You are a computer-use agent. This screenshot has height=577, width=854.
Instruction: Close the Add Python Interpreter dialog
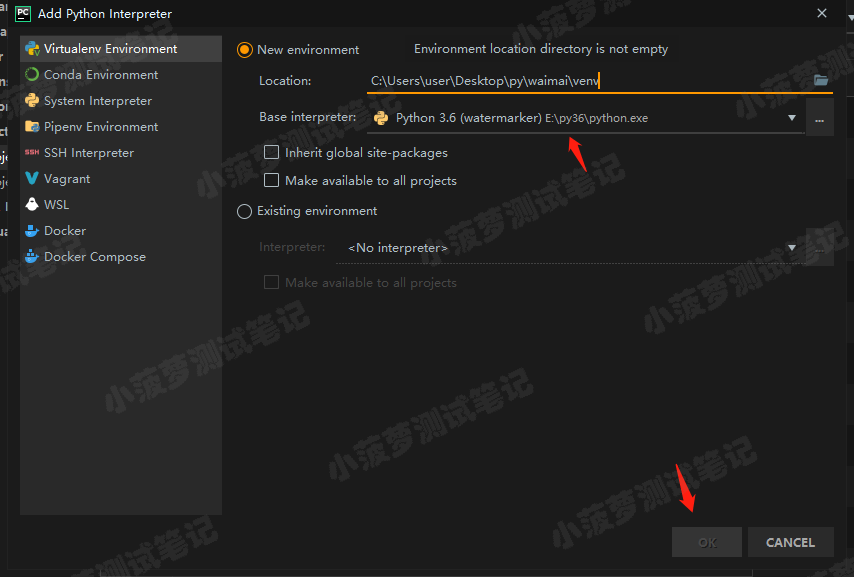[x=822, y=13]
